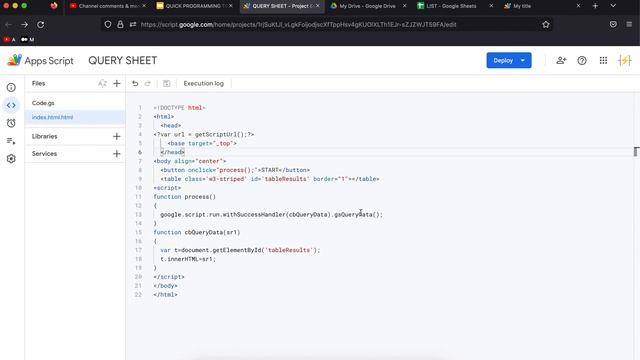Open the browser hamburger menu
The height and width of the screenshot is (360, 640).
(629, 24)
